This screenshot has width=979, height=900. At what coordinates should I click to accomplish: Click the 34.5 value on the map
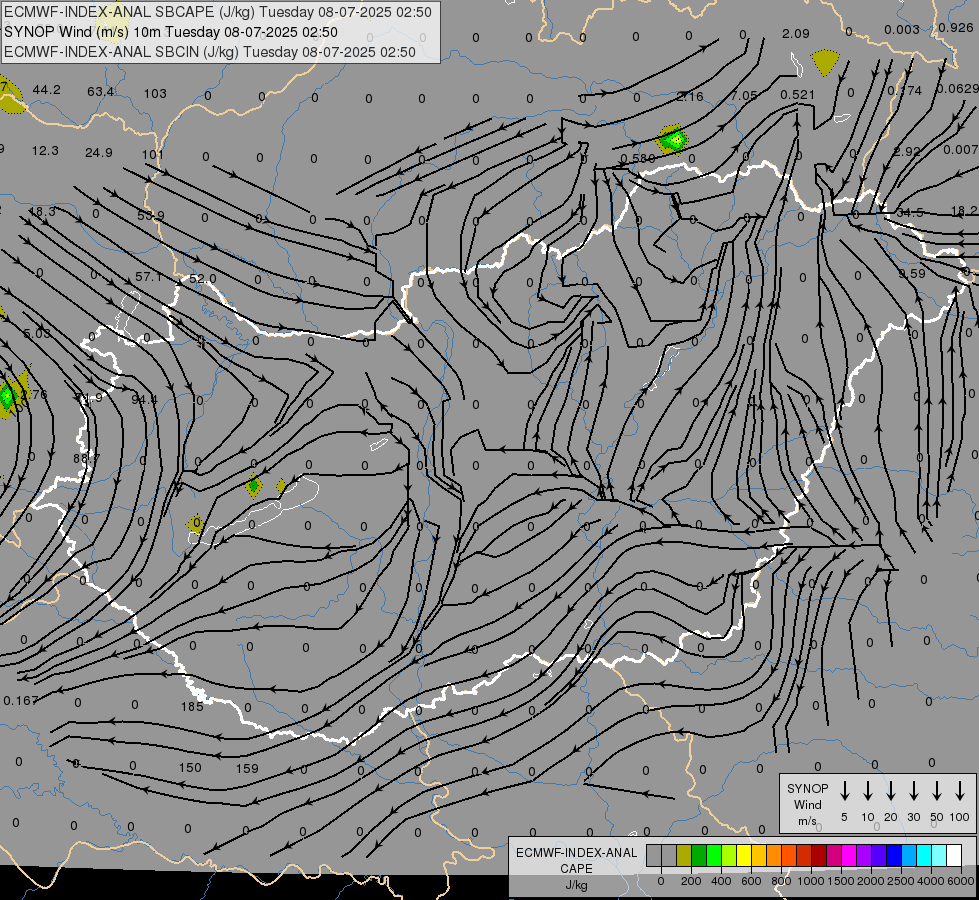pyautogui.click(x=910, y=213)
